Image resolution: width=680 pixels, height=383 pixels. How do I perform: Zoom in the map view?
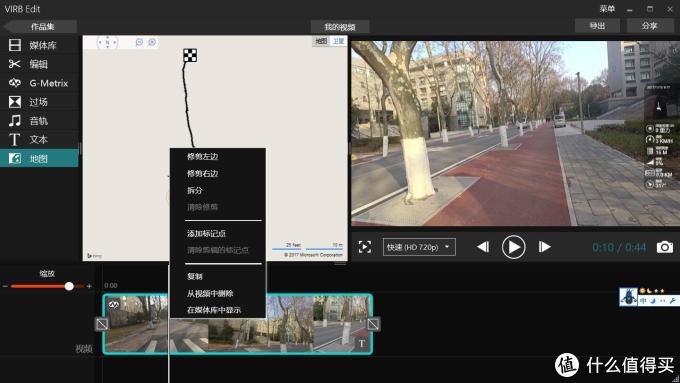point(152,42)
